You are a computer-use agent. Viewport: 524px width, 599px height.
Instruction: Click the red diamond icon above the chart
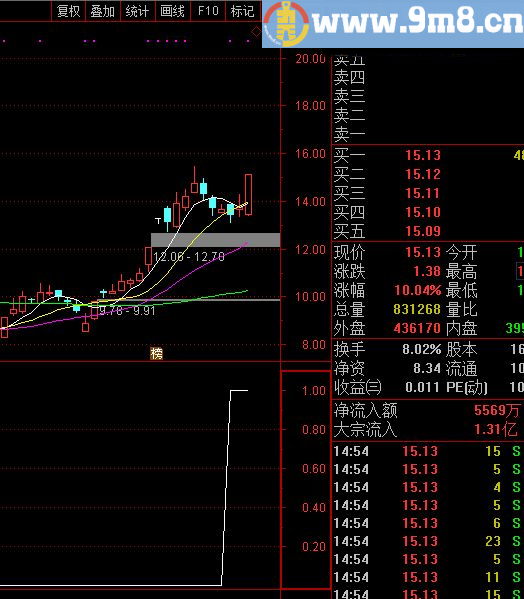pyautogui.click(x=256, y=31)
